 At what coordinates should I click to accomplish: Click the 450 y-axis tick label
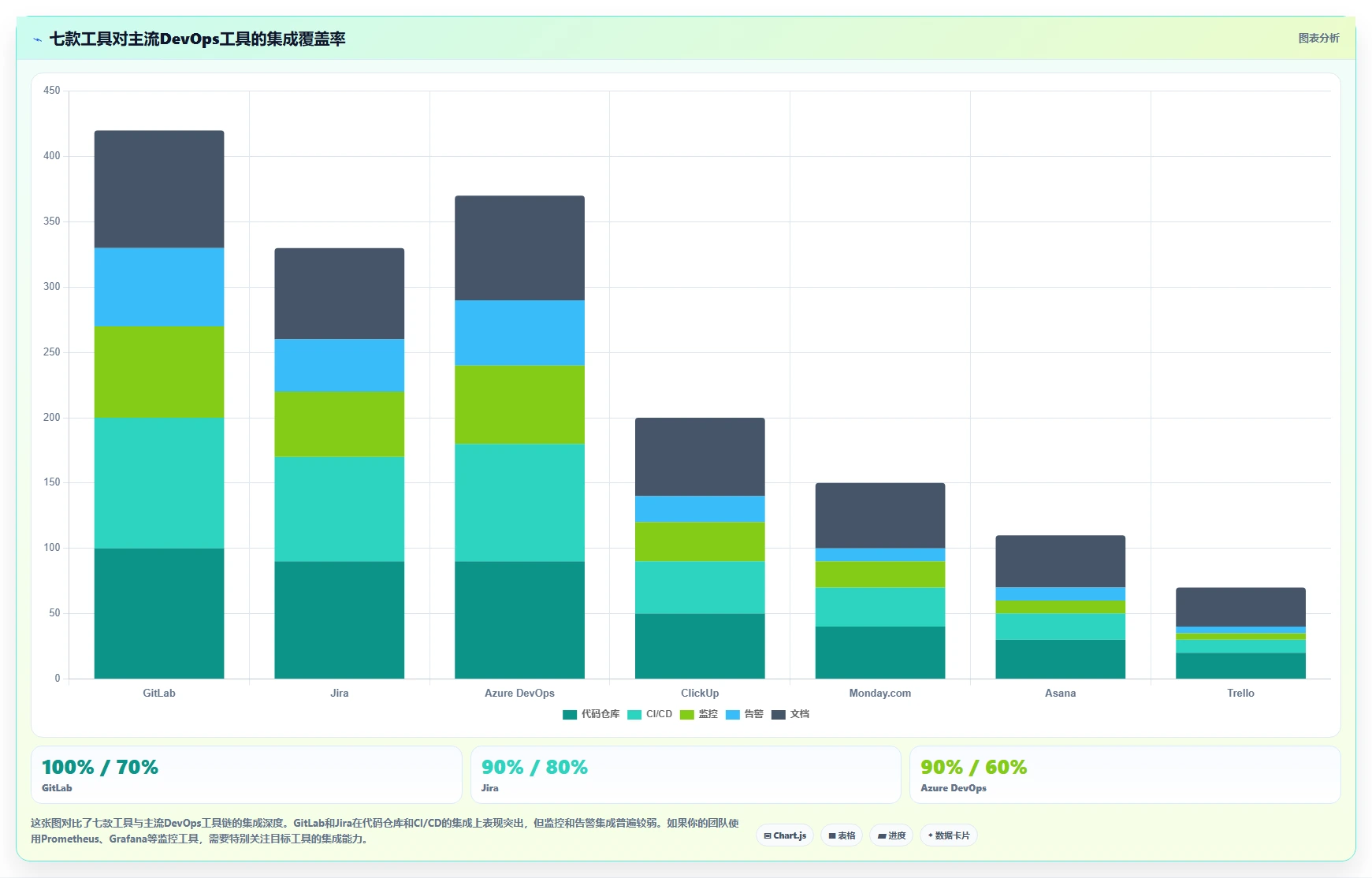52,91
